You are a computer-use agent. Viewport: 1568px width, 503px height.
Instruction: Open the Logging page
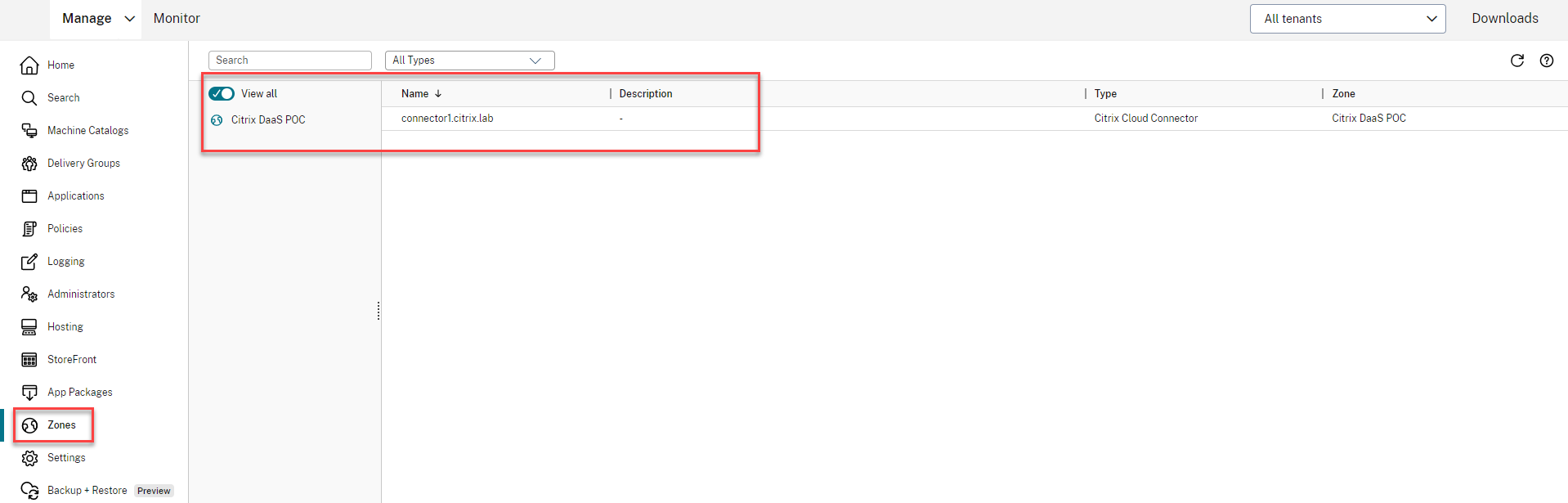66,262
